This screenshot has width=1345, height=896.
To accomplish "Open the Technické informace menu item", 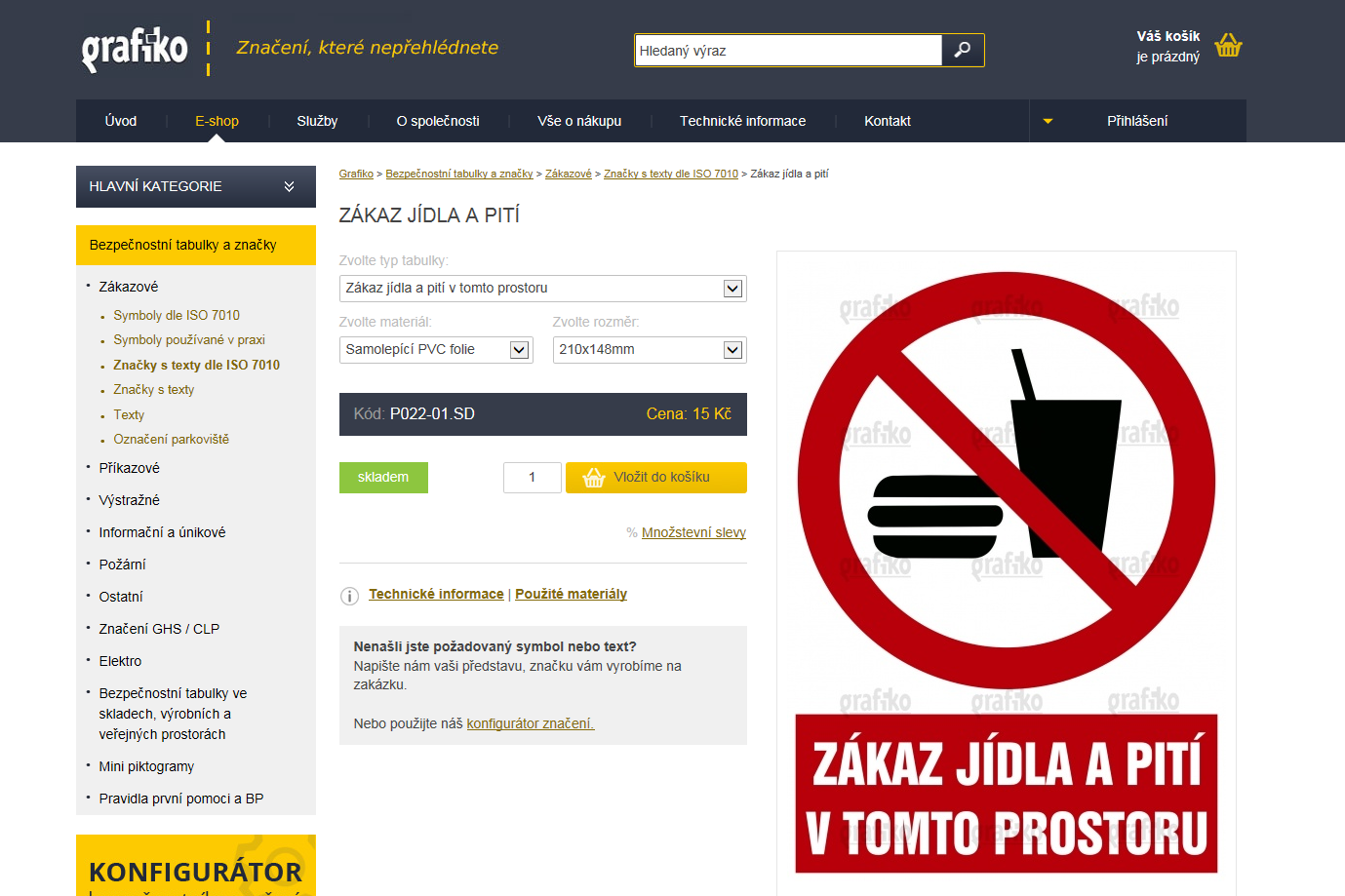I will 742,121.
